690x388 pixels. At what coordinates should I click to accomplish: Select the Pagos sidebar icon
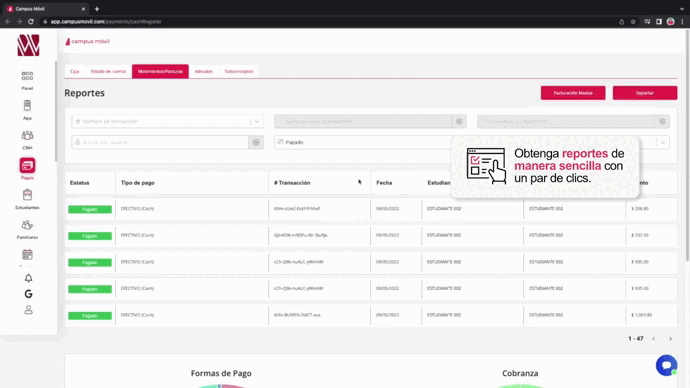pos(27,168)
